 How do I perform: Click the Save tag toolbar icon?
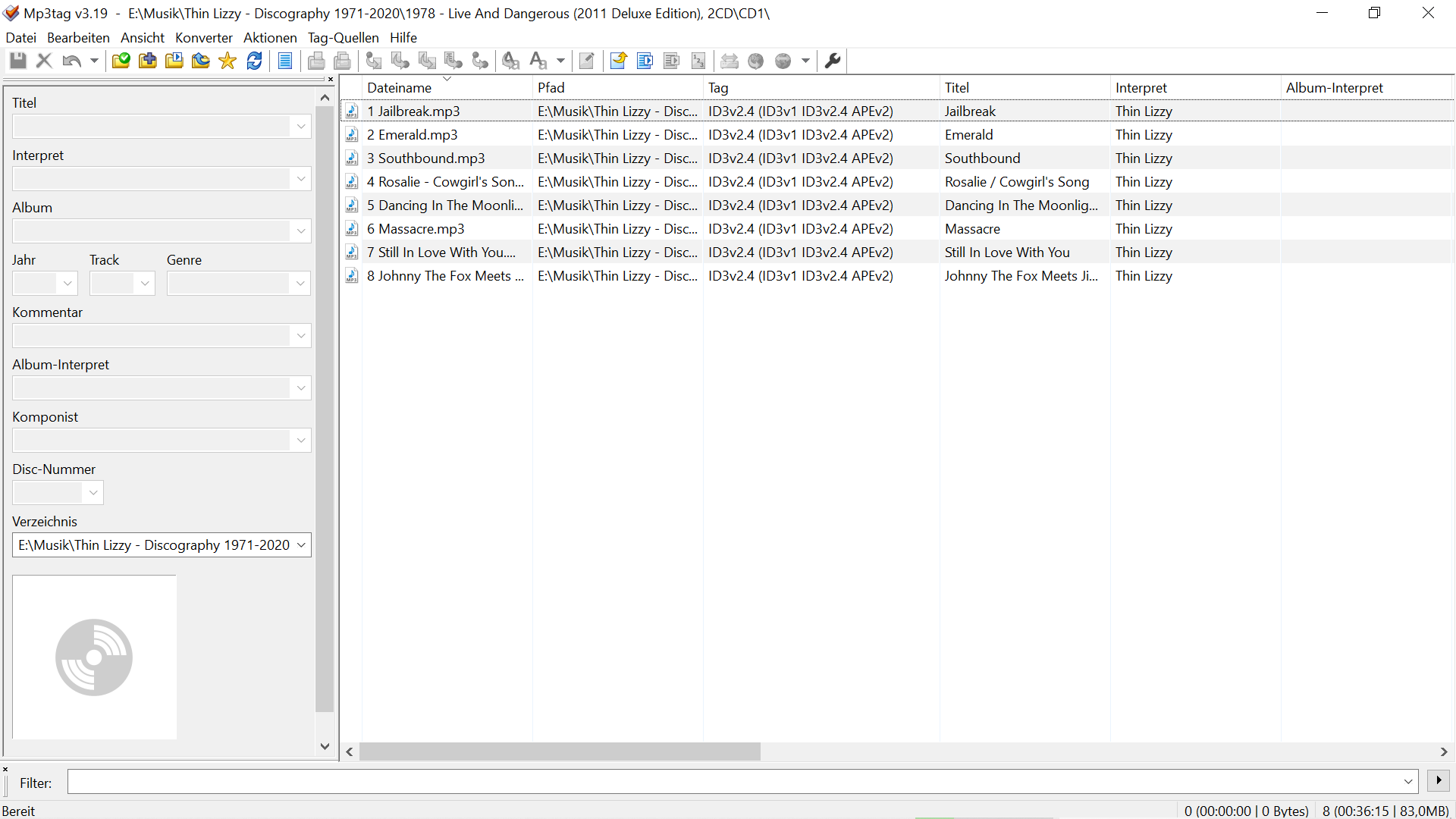coord(18,61)
